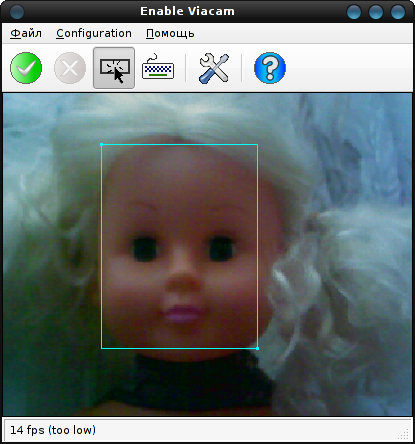Viewport: 415px width, 444px height.
Task: Click the window resize grip in status bar
Action: [404, 434]
